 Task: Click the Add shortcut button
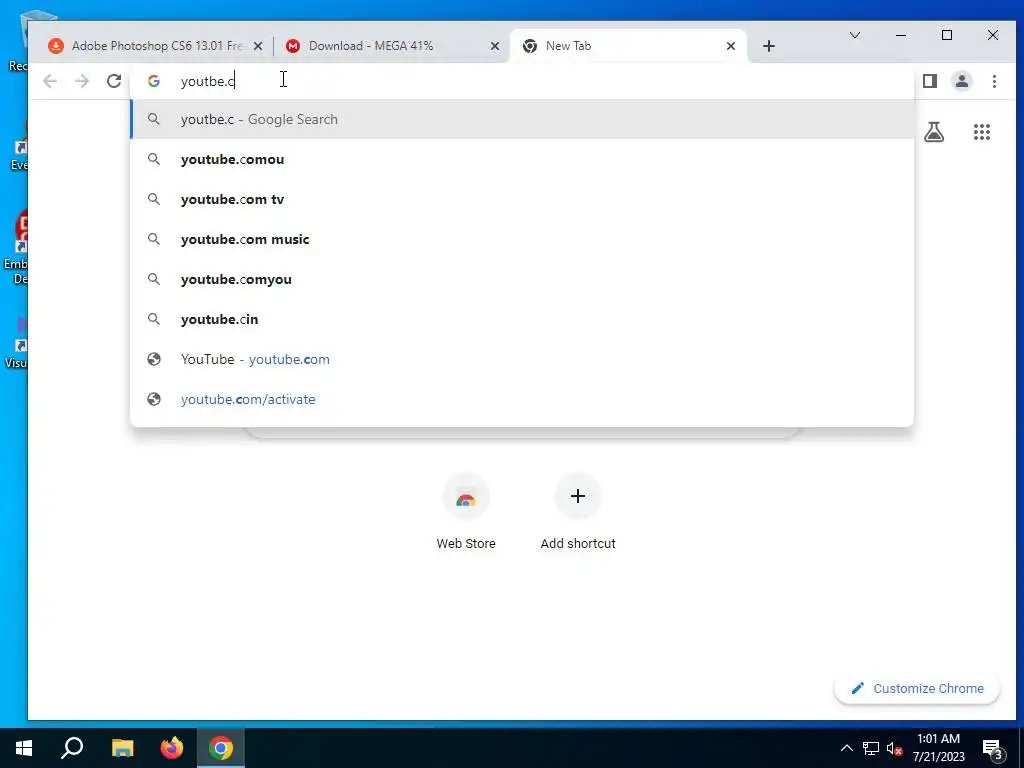578,513
